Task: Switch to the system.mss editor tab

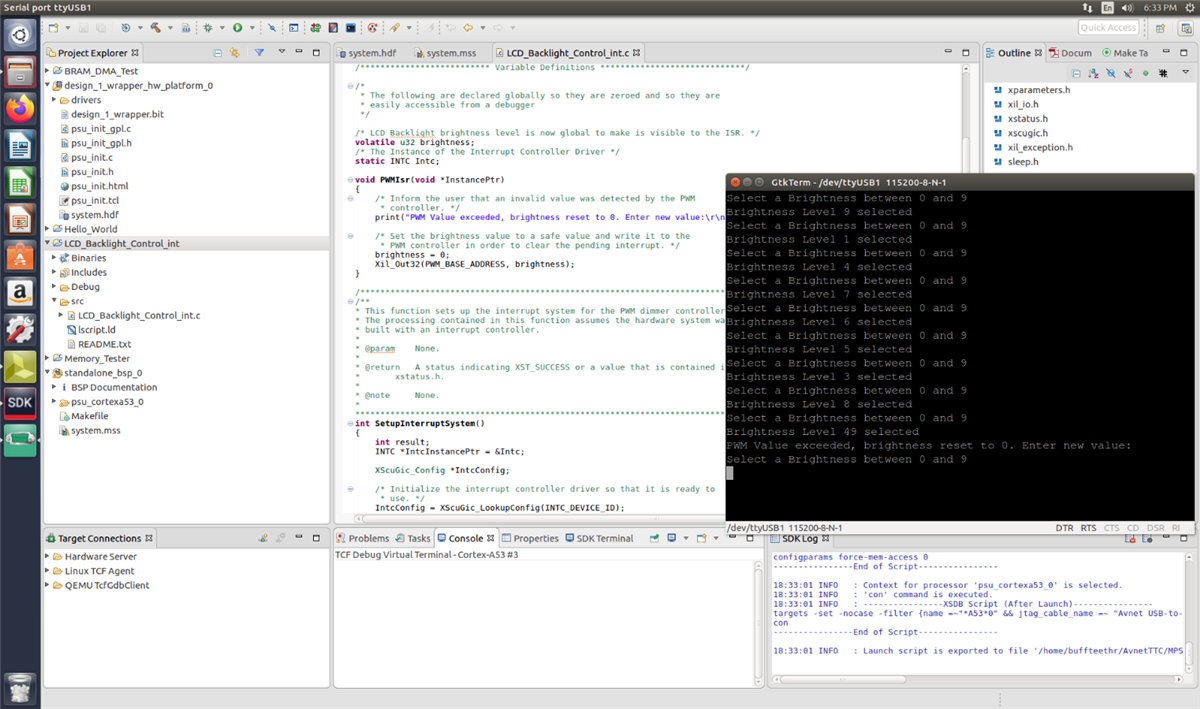Action: [x=450, y=53]
